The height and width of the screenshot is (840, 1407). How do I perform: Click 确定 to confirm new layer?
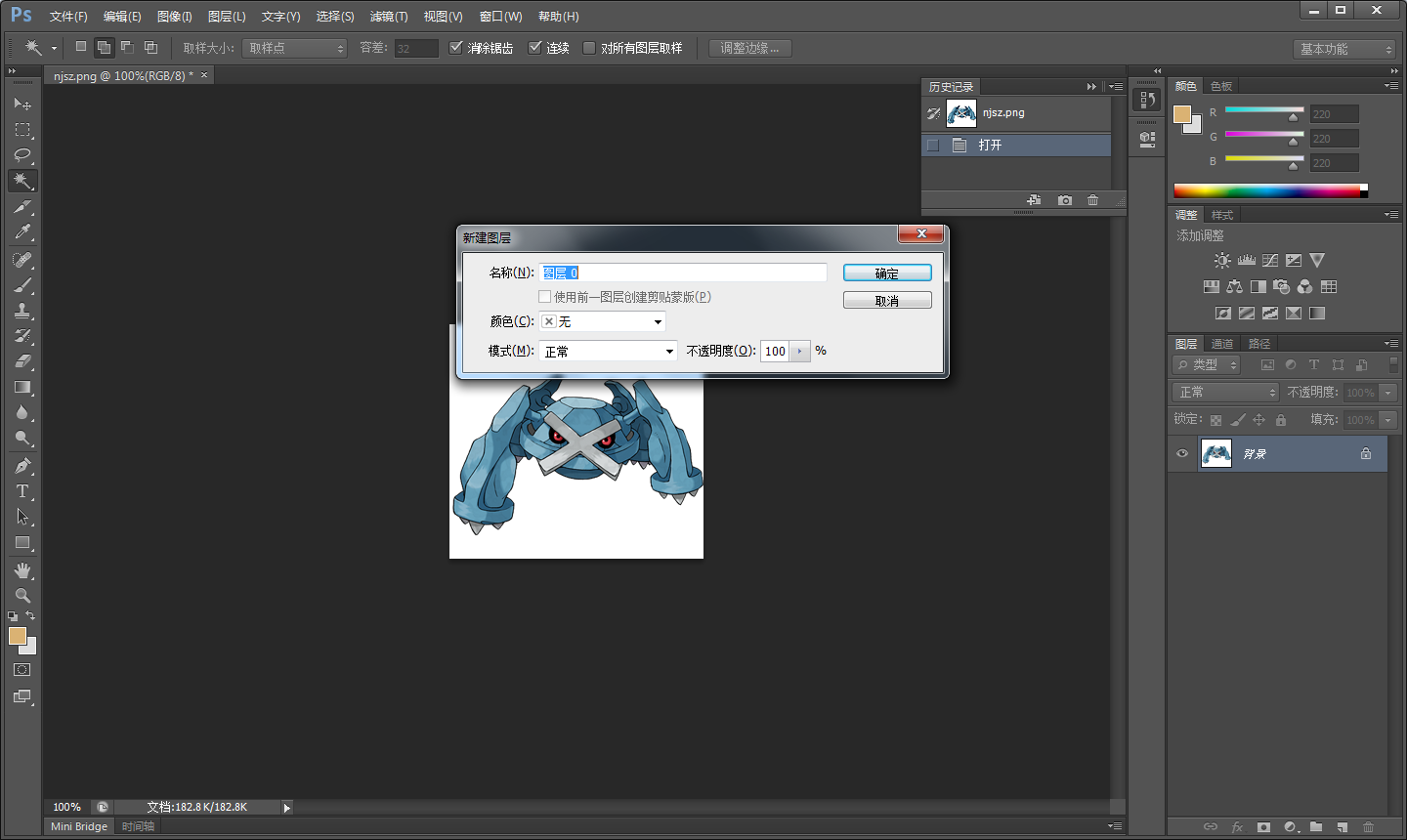pyautogui.click(x=887, y=273)
